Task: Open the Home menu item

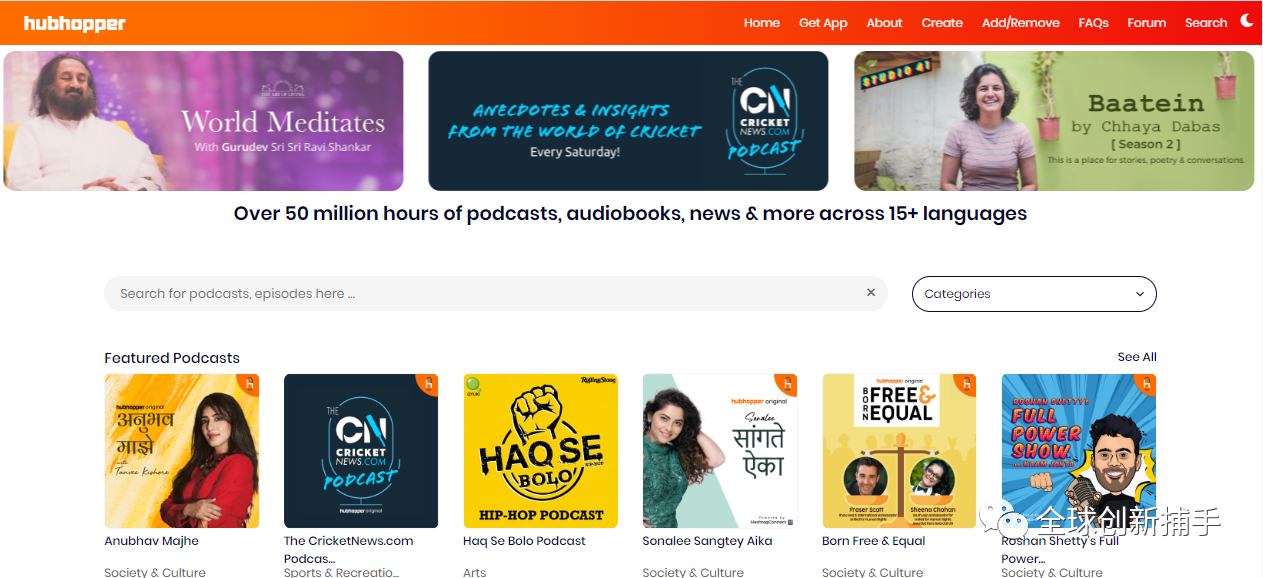Action: [x=761, y=23]
